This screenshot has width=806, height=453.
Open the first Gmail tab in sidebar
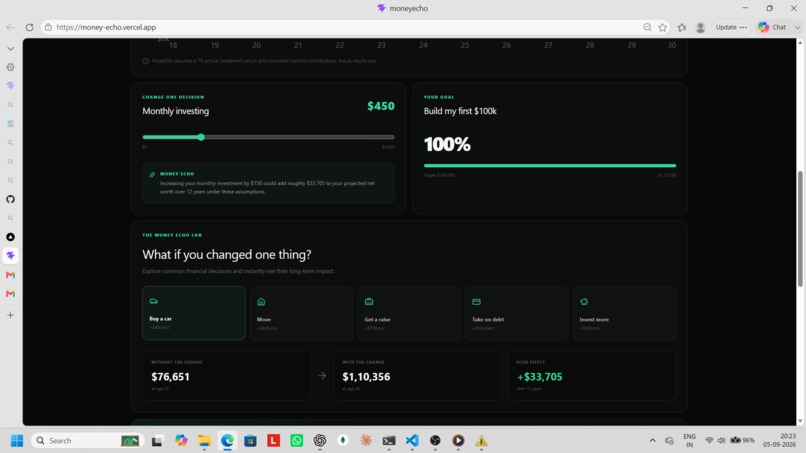(x=10, y=275)
